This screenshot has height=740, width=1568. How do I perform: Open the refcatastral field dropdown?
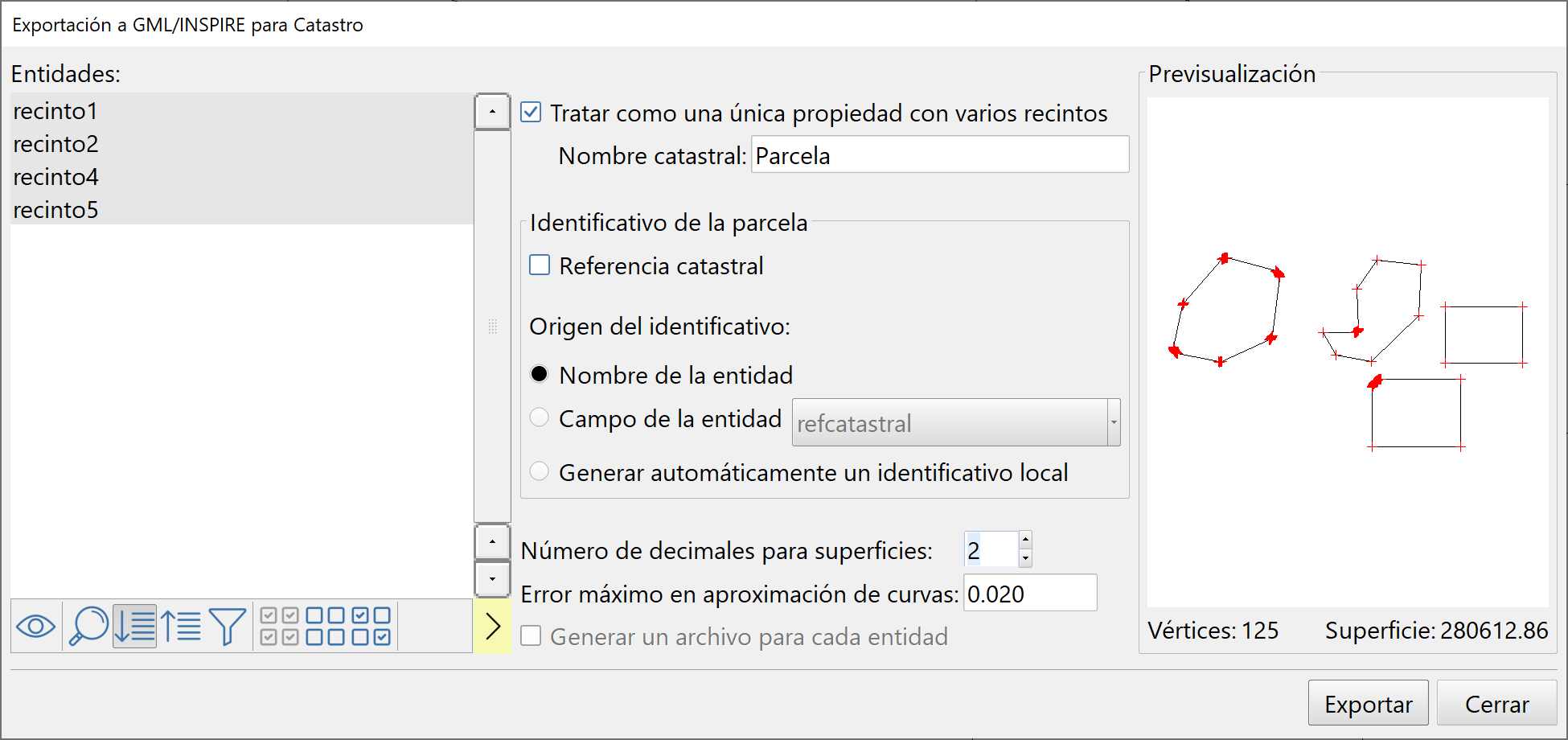(x=1114, y=422)
